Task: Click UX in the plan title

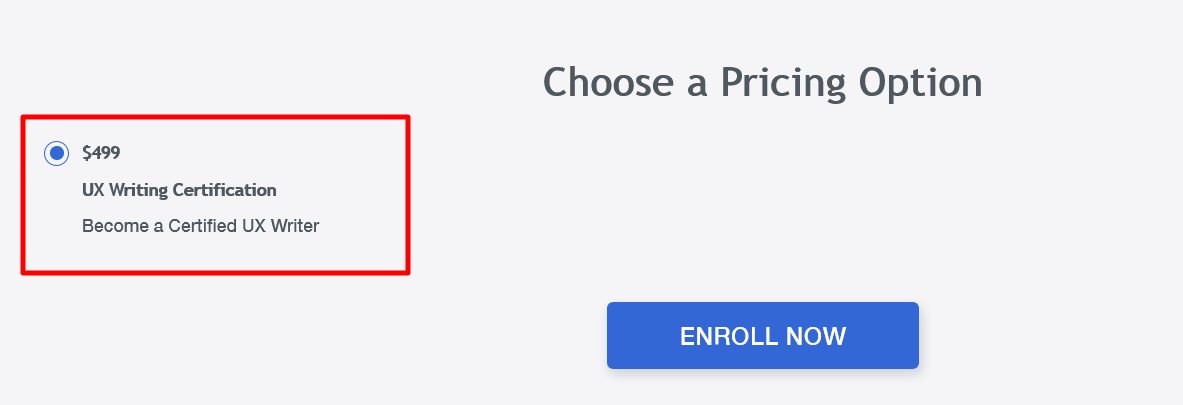Action: [x=92, y=190]
